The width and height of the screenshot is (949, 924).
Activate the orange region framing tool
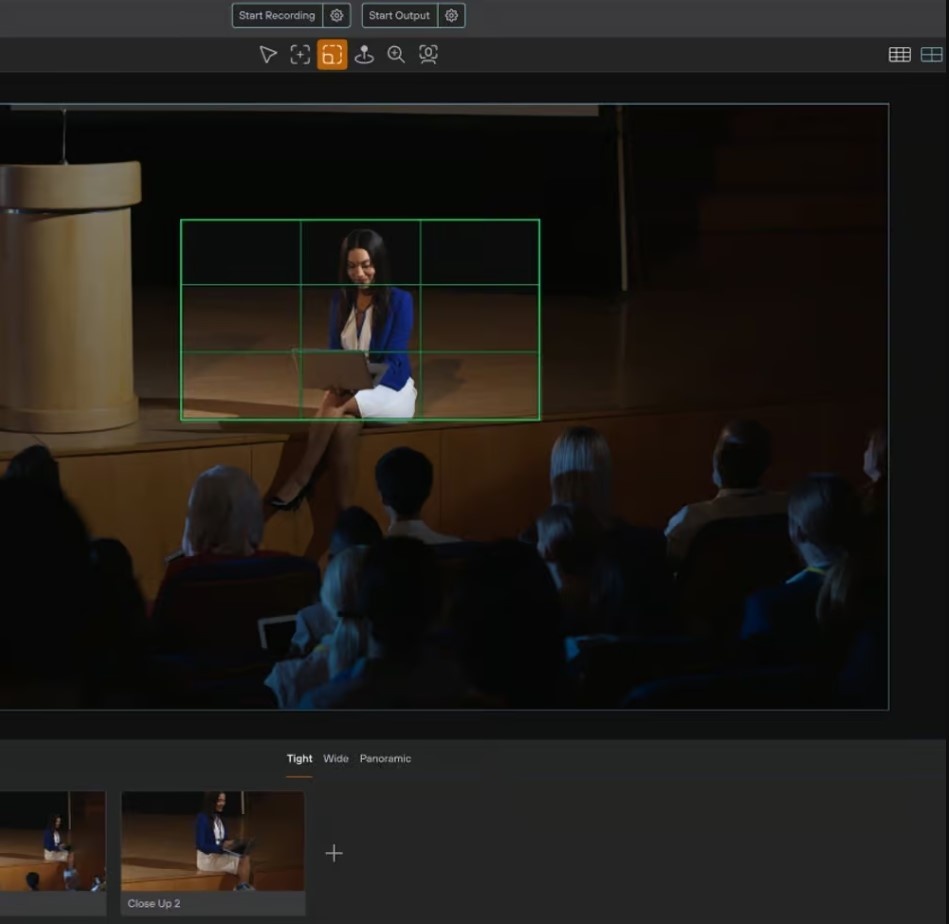click(332, 55)
